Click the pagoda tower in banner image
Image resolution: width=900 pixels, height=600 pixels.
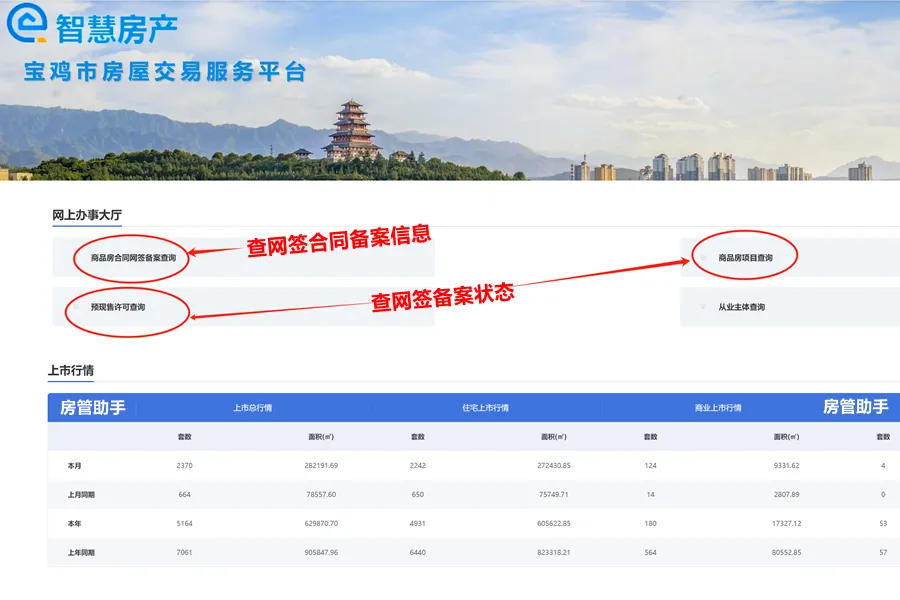[x=351, y=130]
